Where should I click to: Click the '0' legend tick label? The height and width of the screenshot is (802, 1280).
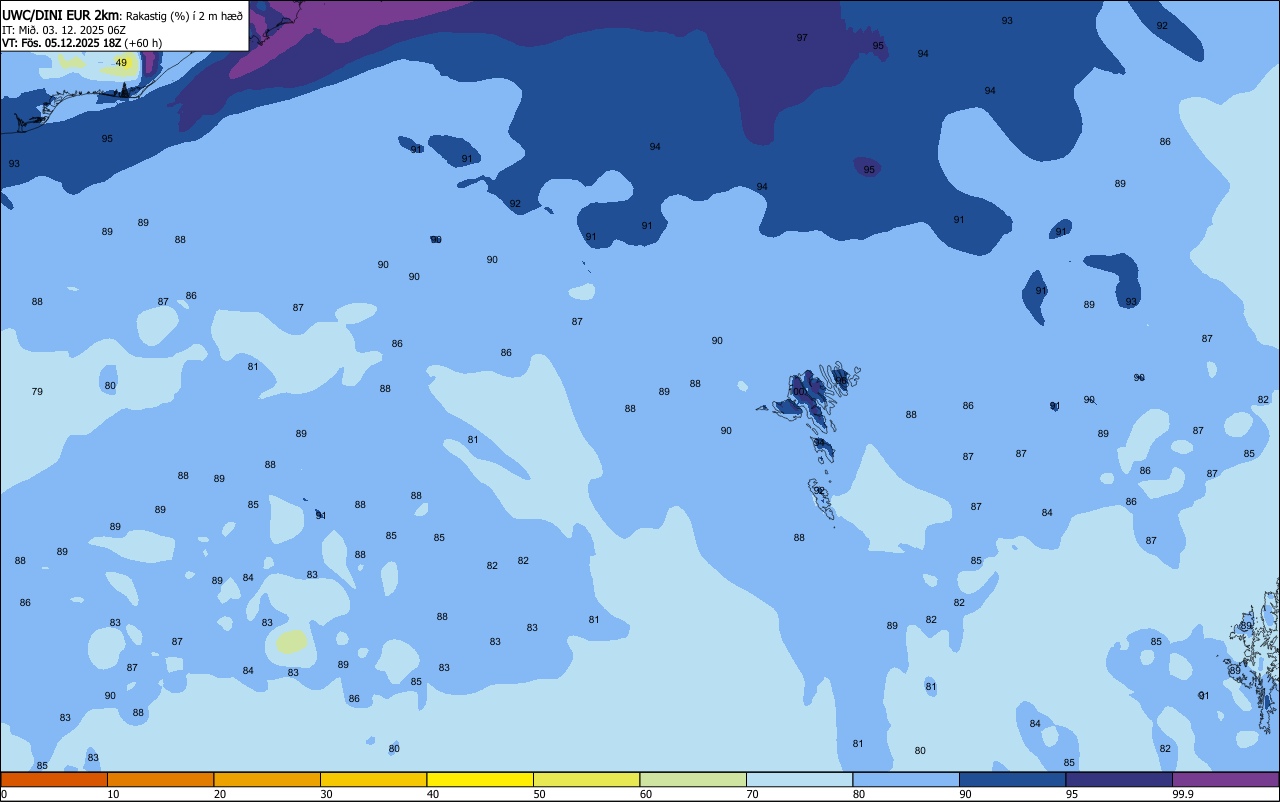point(4,794)
